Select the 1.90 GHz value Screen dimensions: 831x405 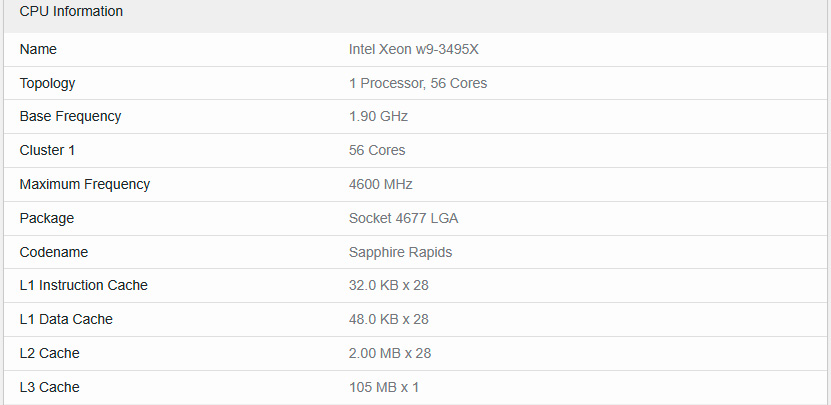pyautogui.click(x=378, y=116)
